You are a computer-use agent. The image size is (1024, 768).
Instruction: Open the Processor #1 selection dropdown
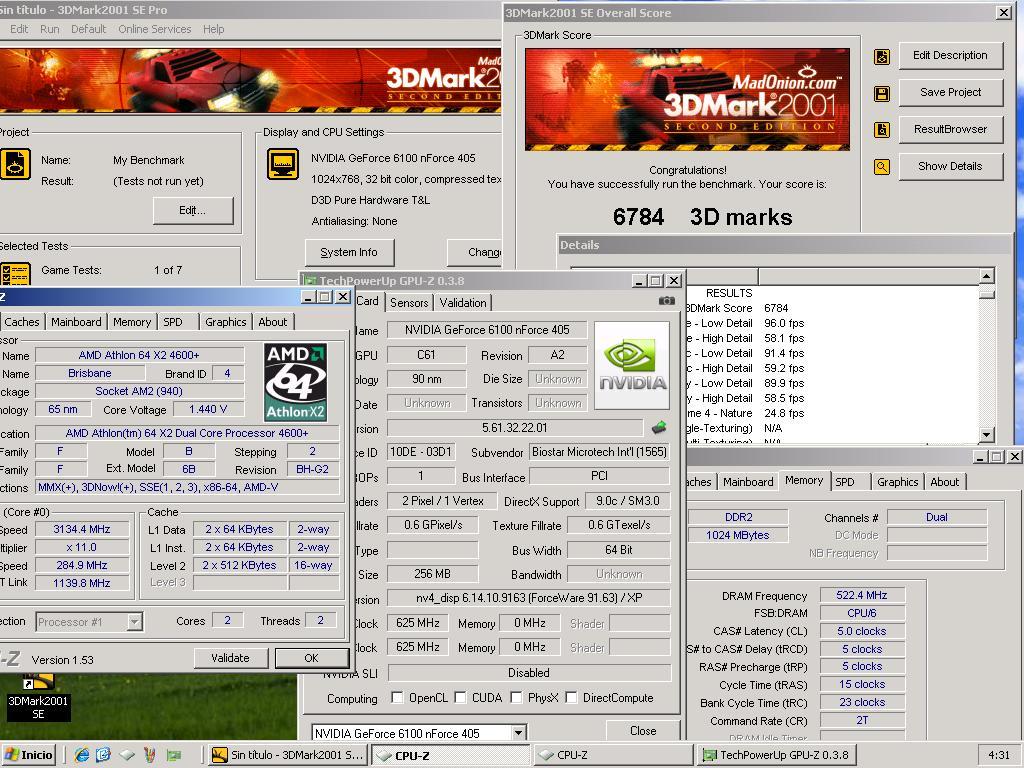click(135, 622)
